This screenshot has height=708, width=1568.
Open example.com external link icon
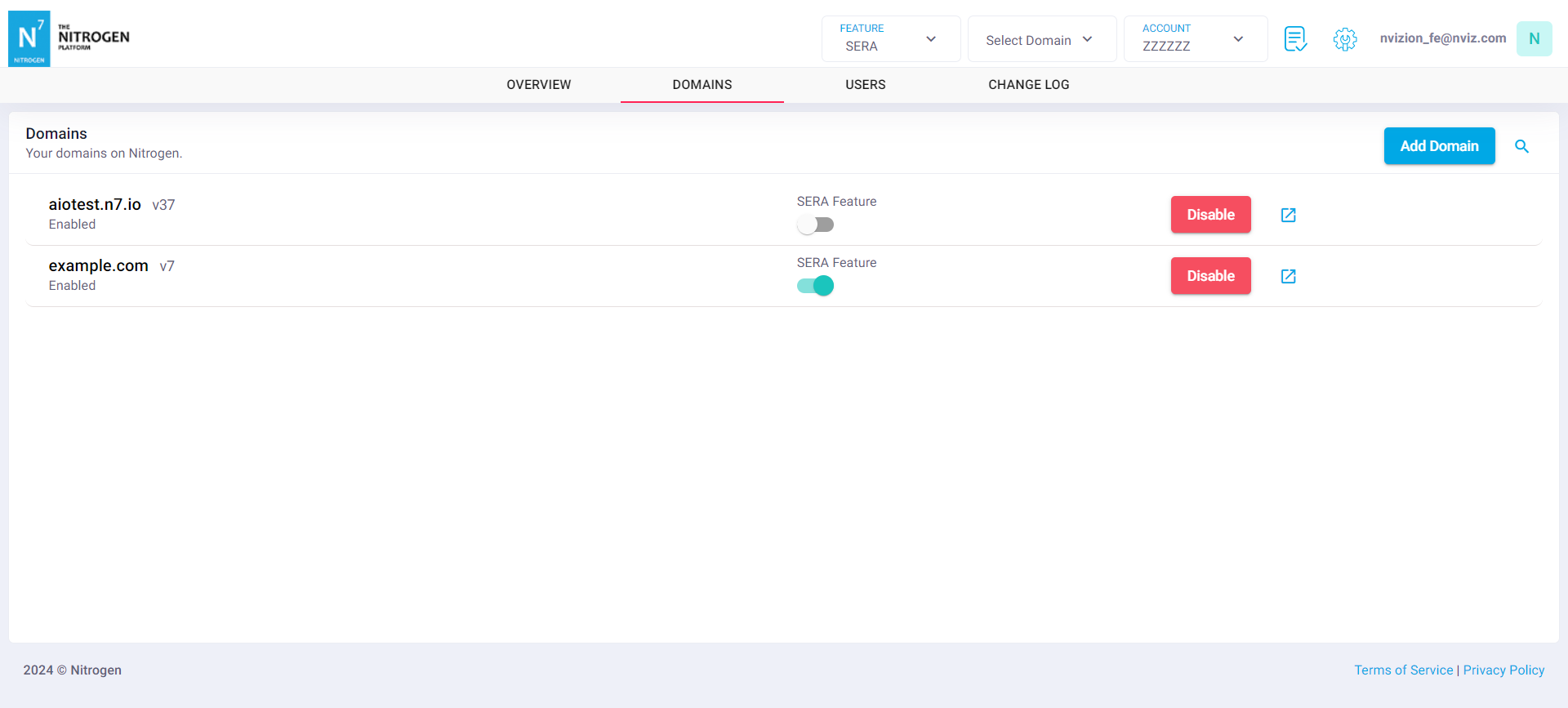point(1288,276)
